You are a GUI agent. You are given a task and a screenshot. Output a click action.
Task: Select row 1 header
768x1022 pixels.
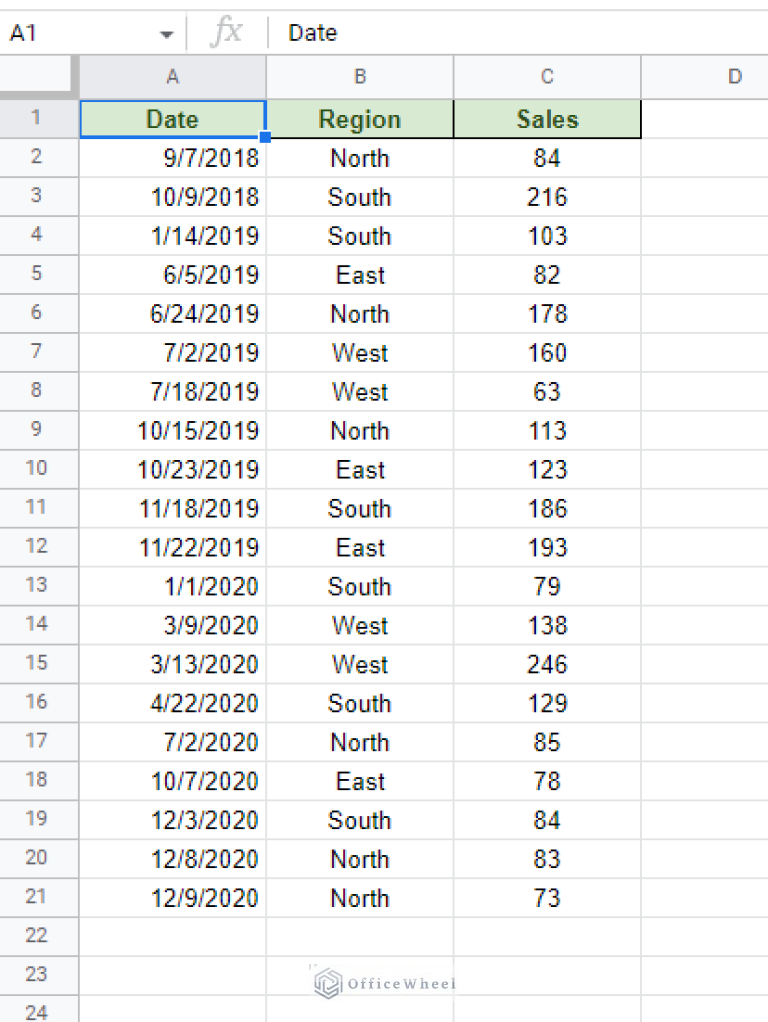(x=38, y=118)
